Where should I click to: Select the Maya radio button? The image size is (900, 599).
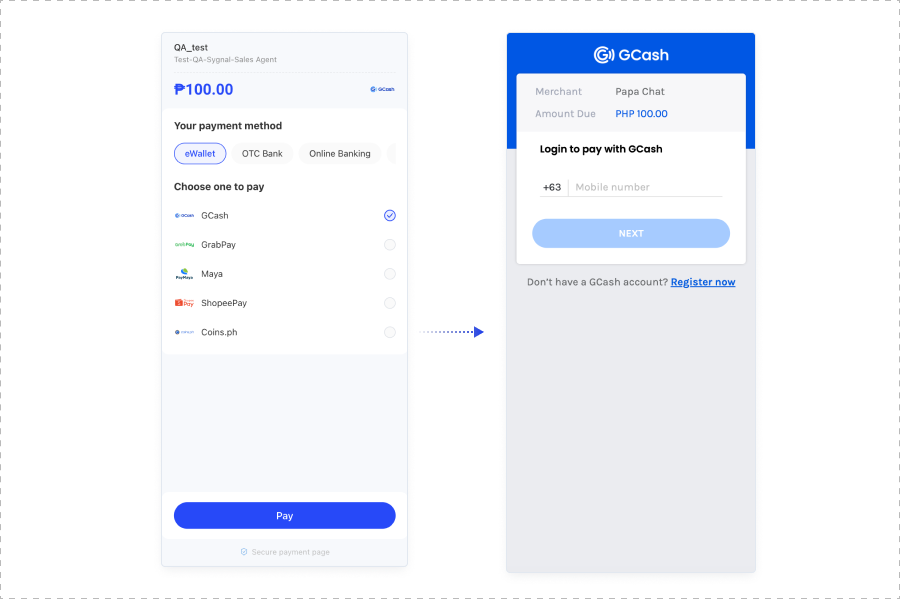[x=390, y=274]
